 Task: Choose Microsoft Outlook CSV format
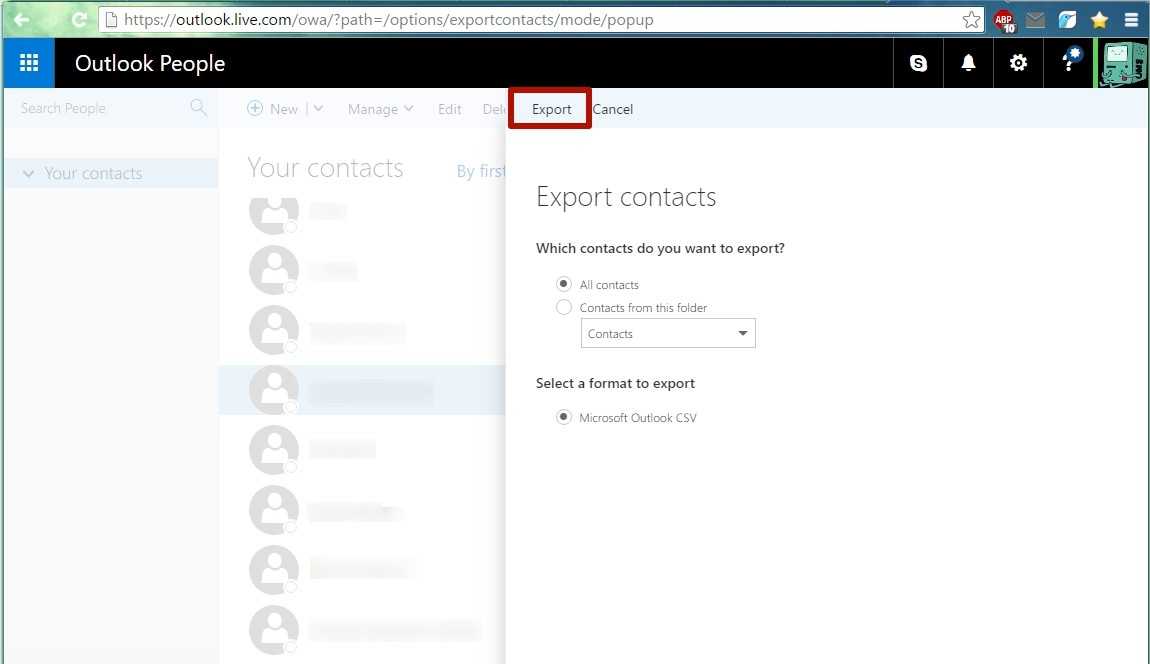[564, 417]
